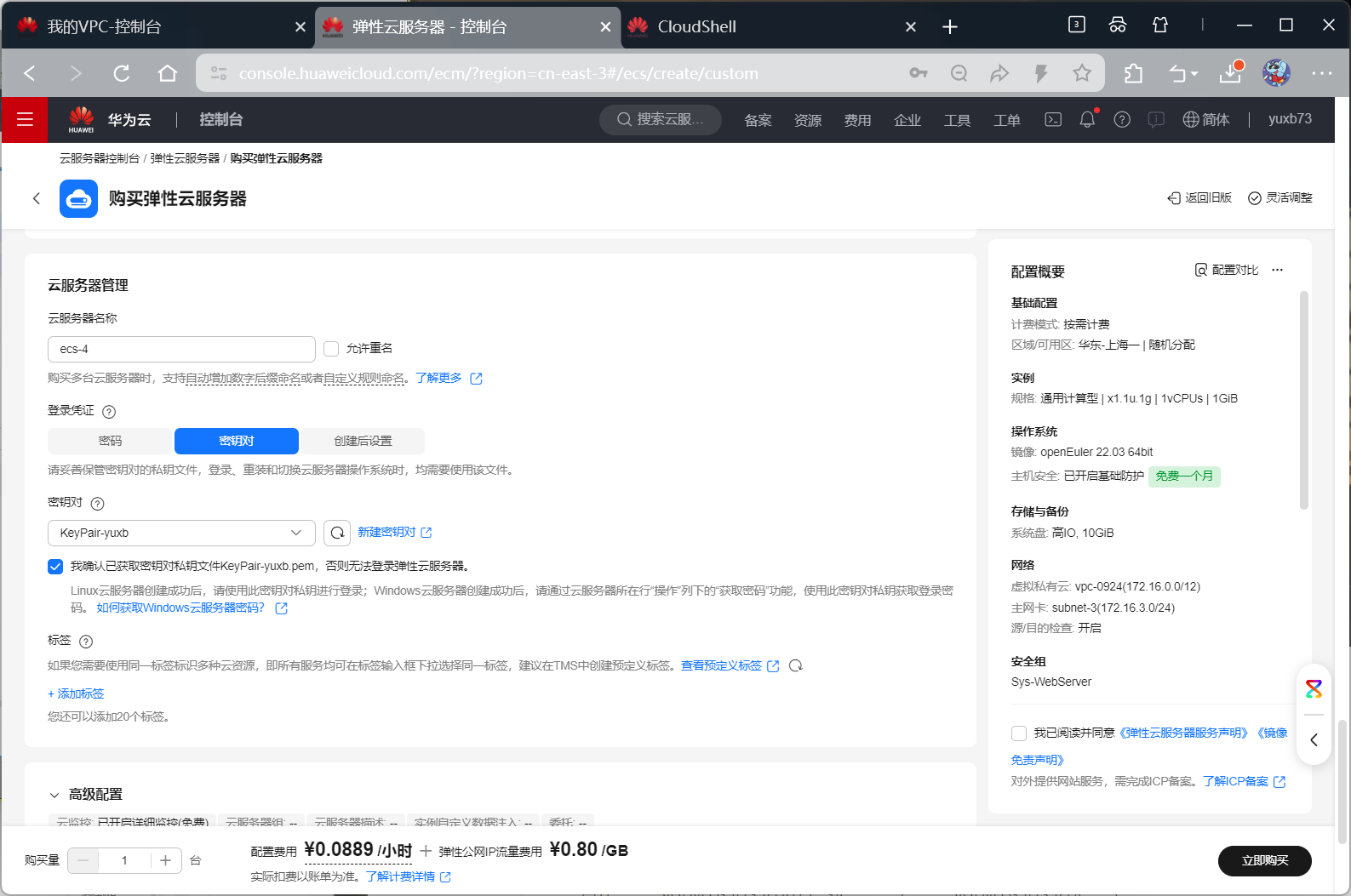This screenshot has height=896, width=1351.
Task: Focus the 搜索云服务 search box
Action: 661,119
